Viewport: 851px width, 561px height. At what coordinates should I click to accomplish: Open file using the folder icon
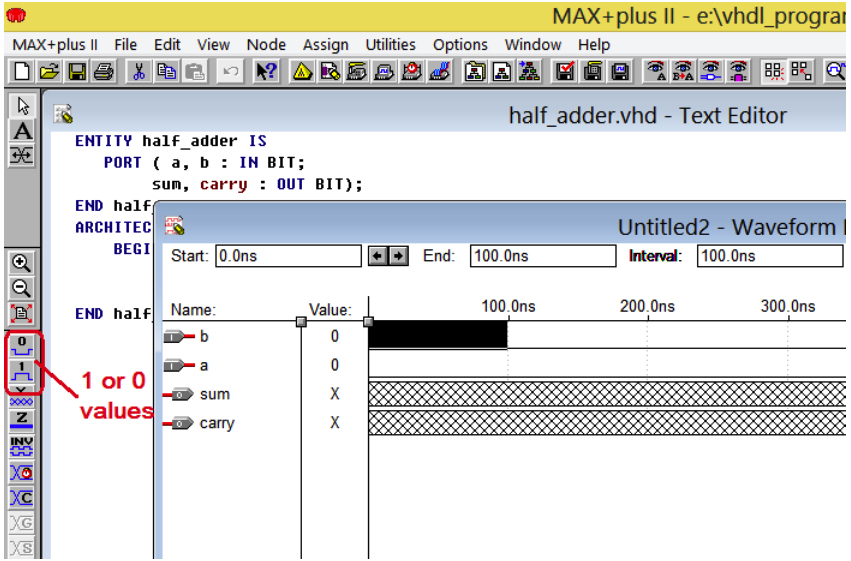[x=49, y=72]
